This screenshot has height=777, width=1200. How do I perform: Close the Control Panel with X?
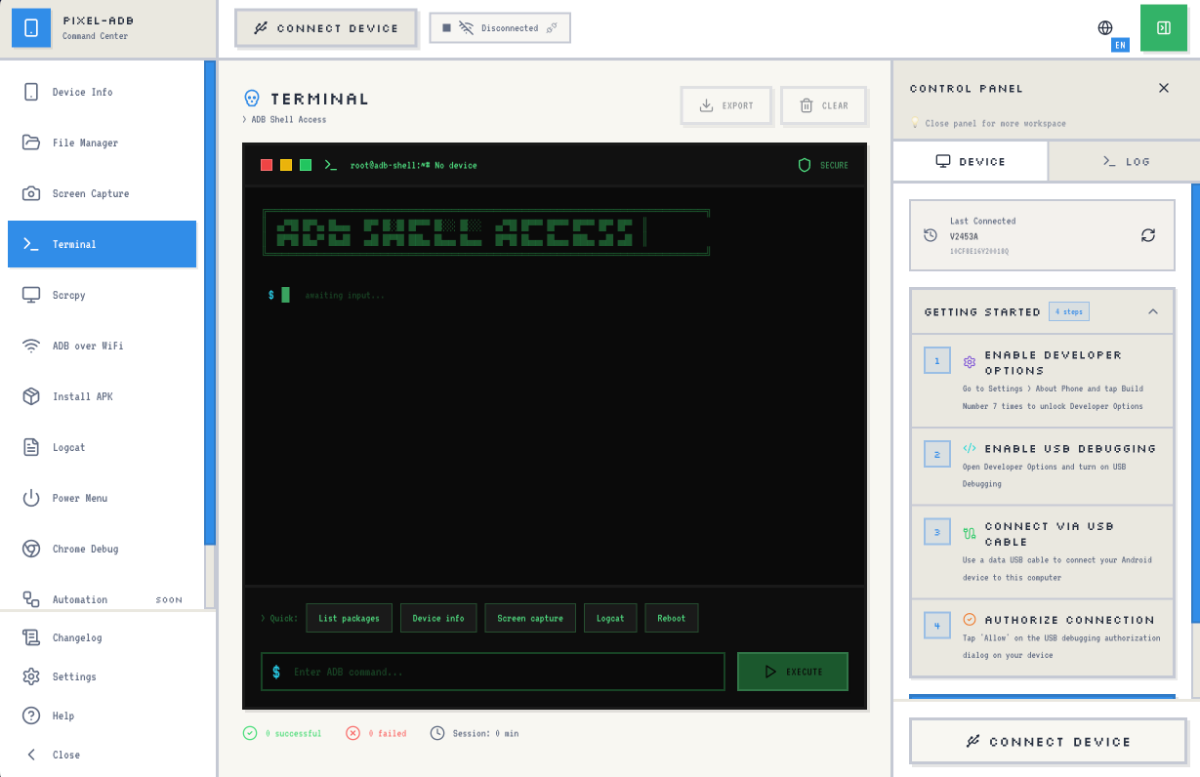pos(1164,88)
